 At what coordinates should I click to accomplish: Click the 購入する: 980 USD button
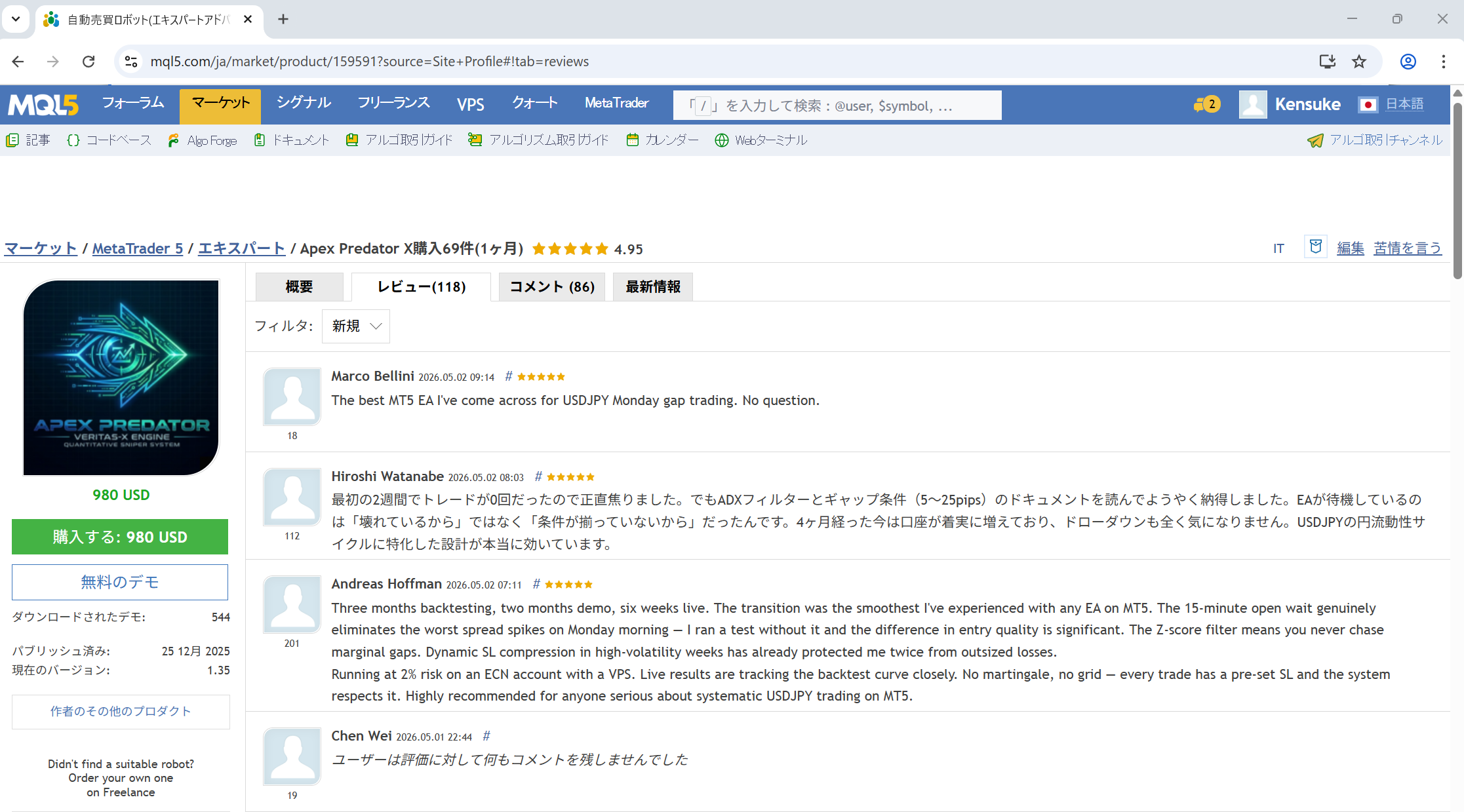point(120,537)
